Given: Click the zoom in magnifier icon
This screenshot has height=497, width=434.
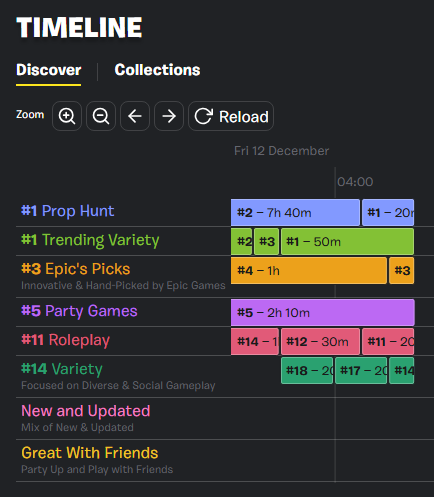Looking at the screenshot, I should tap(67, 116).
